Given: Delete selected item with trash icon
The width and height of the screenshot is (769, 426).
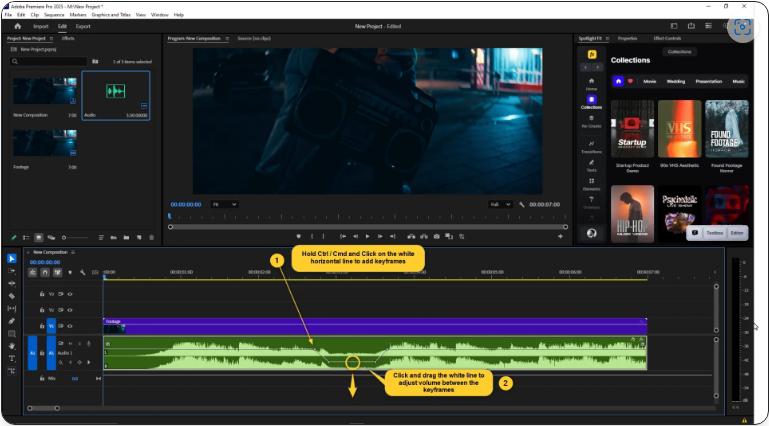Looking at the screenshot, I should point(152,237).
